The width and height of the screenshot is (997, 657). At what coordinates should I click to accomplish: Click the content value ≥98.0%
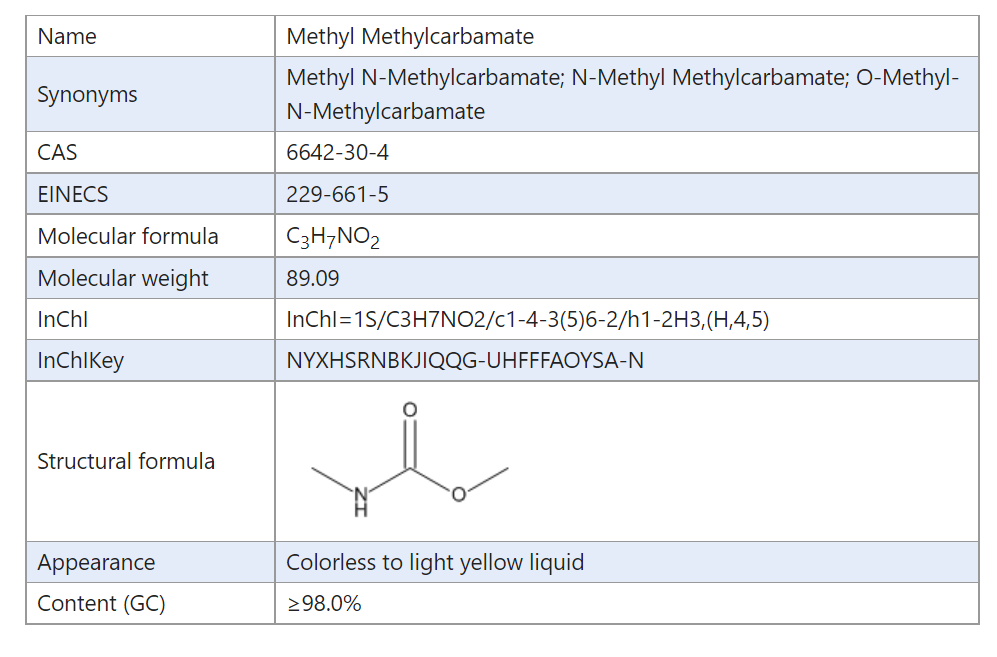(x=324, y=603)
